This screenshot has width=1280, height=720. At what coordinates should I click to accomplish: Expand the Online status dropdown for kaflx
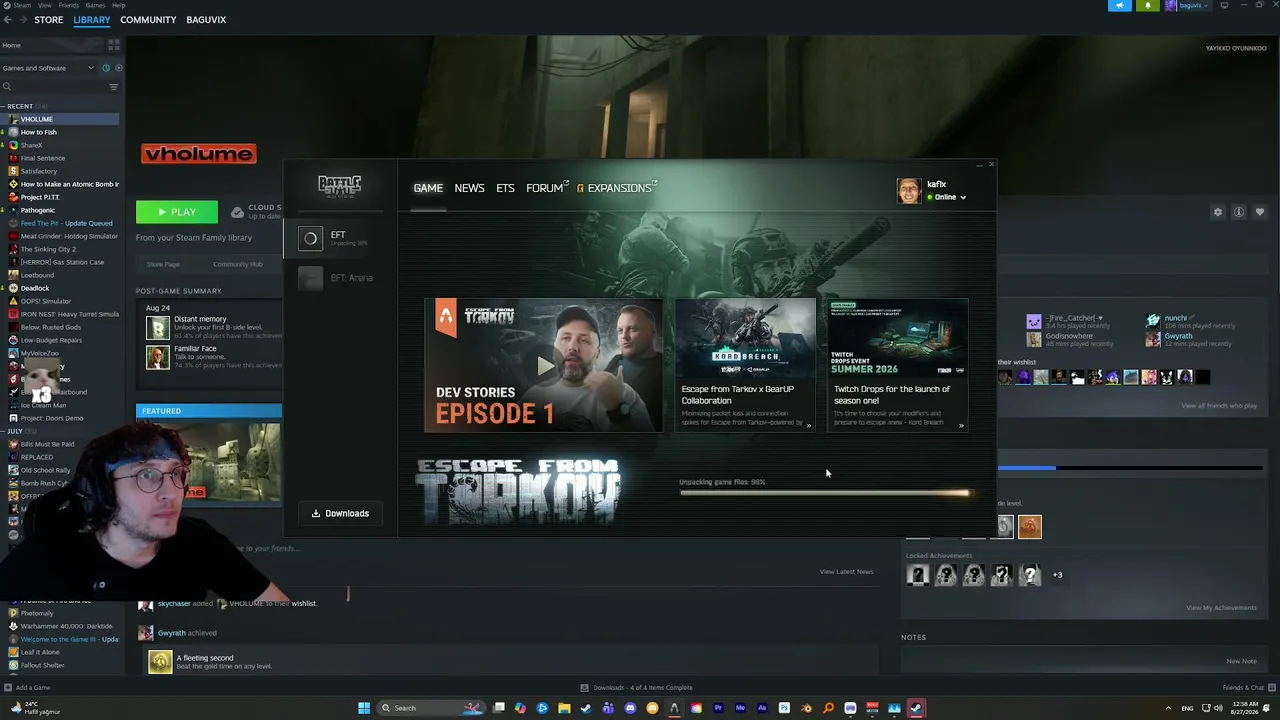(x=946, y=197)
